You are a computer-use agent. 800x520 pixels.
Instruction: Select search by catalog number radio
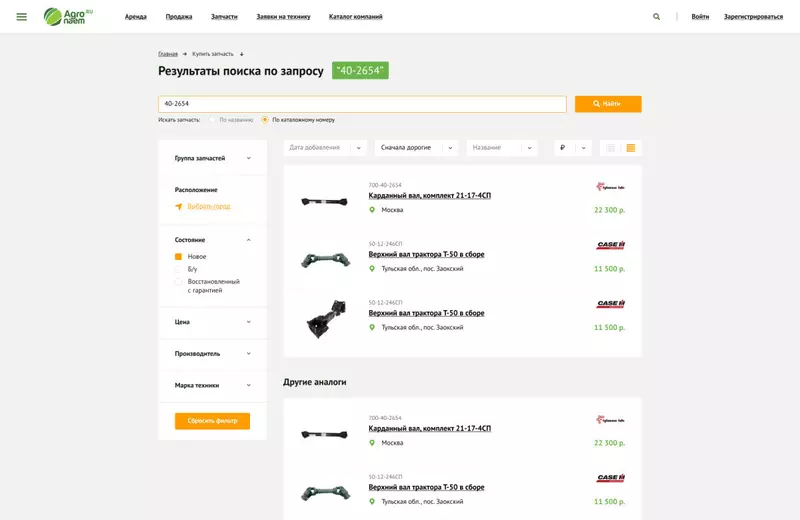265,120
